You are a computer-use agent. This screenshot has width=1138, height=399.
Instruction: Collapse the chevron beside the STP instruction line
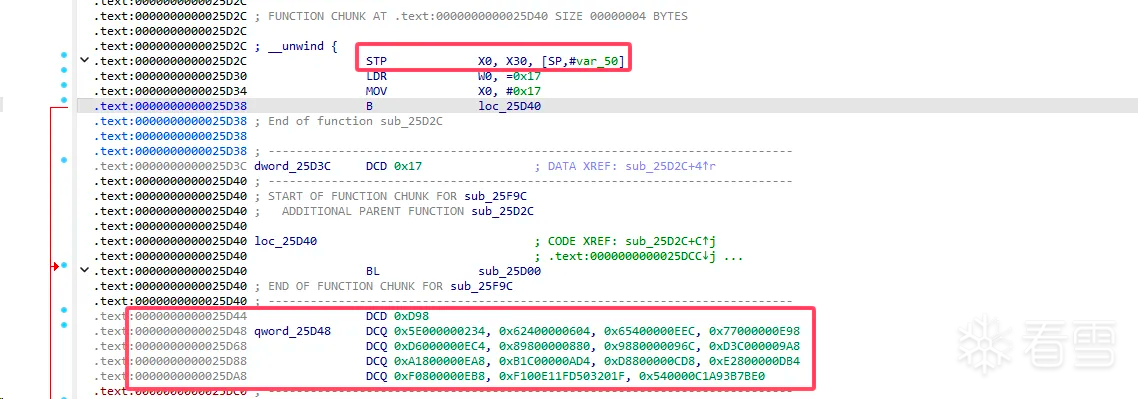click(x=84, y=60)
